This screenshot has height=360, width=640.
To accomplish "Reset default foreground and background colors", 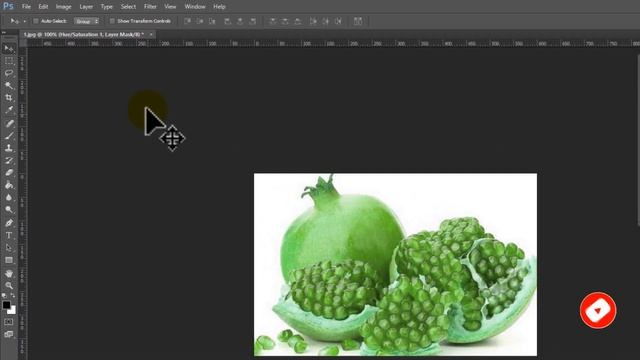I will (4, 296).
